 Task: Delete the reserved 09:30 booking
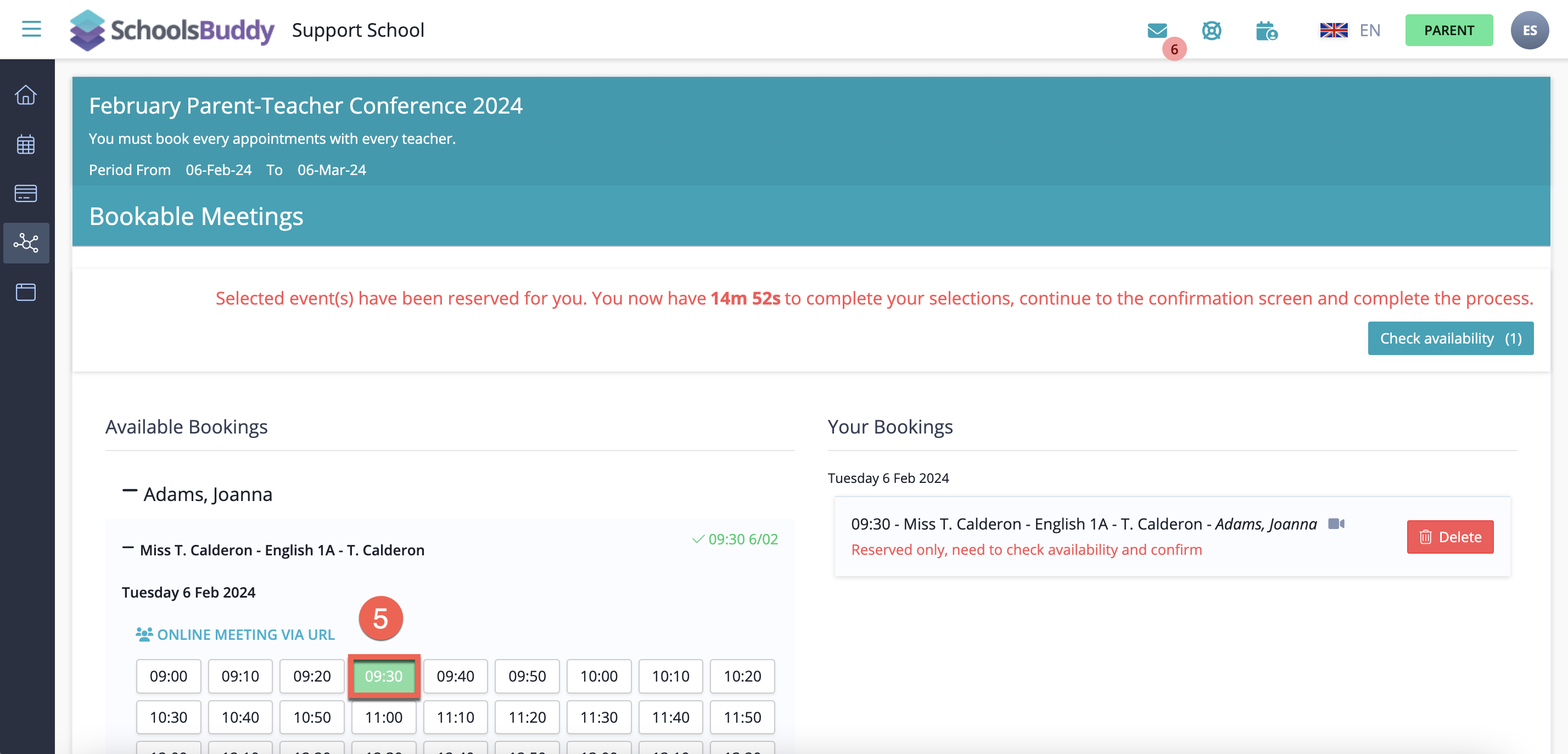(x=1450, y=537)
